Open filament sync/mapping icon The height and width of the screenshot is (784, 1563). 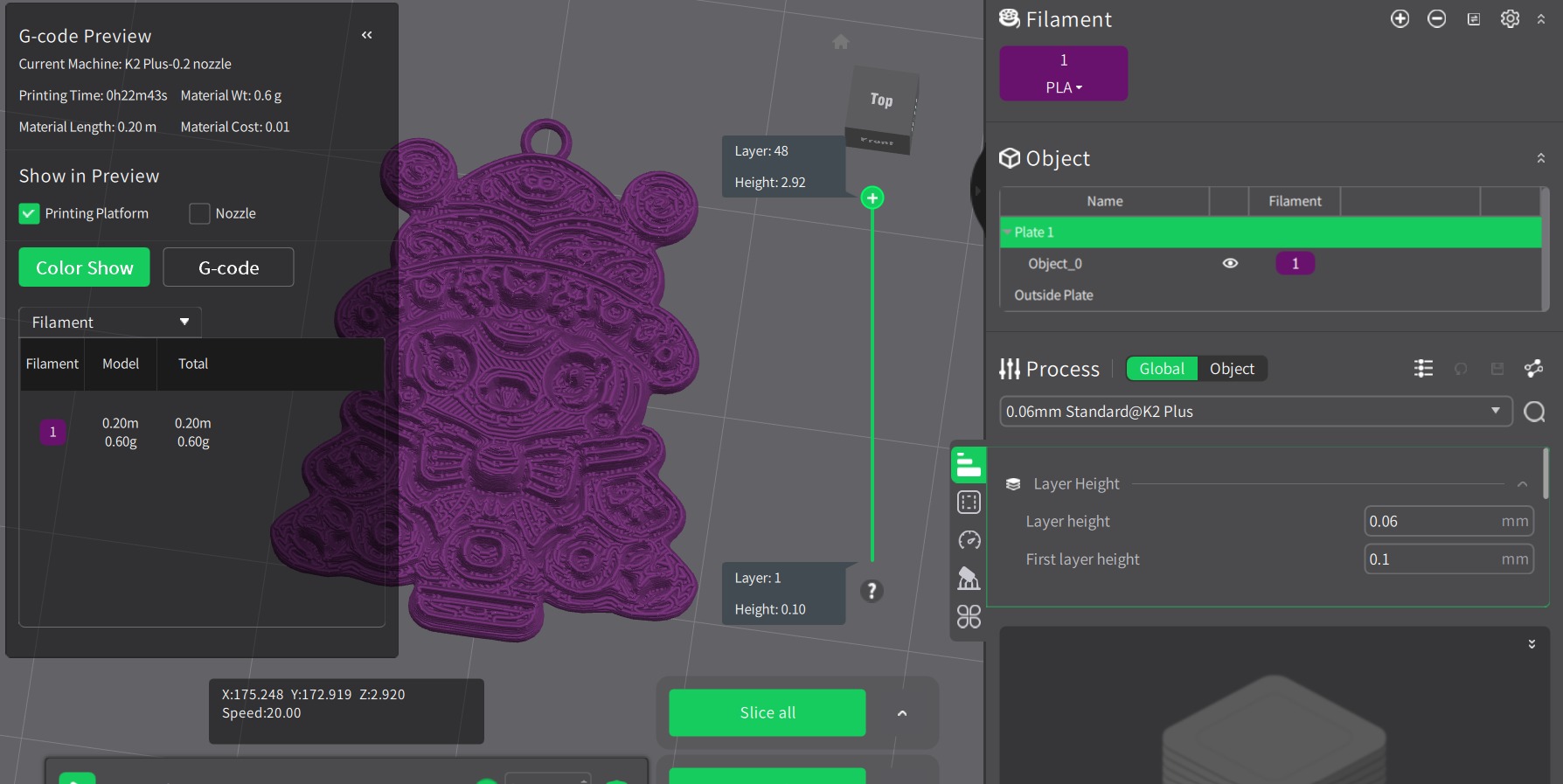(x=1473, y=19)
